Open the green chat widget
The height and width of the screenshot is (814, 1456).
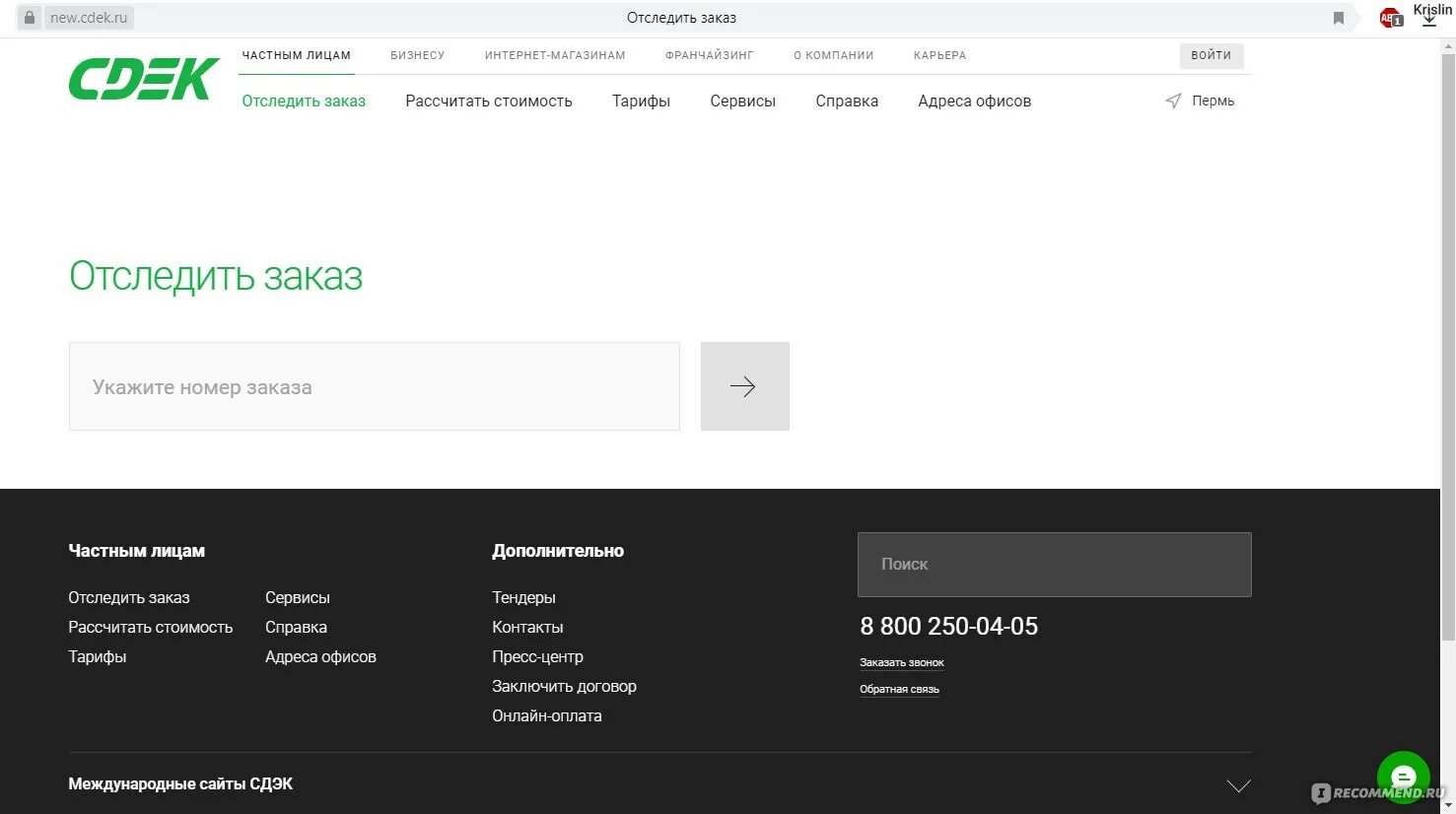coord(1403,777)
